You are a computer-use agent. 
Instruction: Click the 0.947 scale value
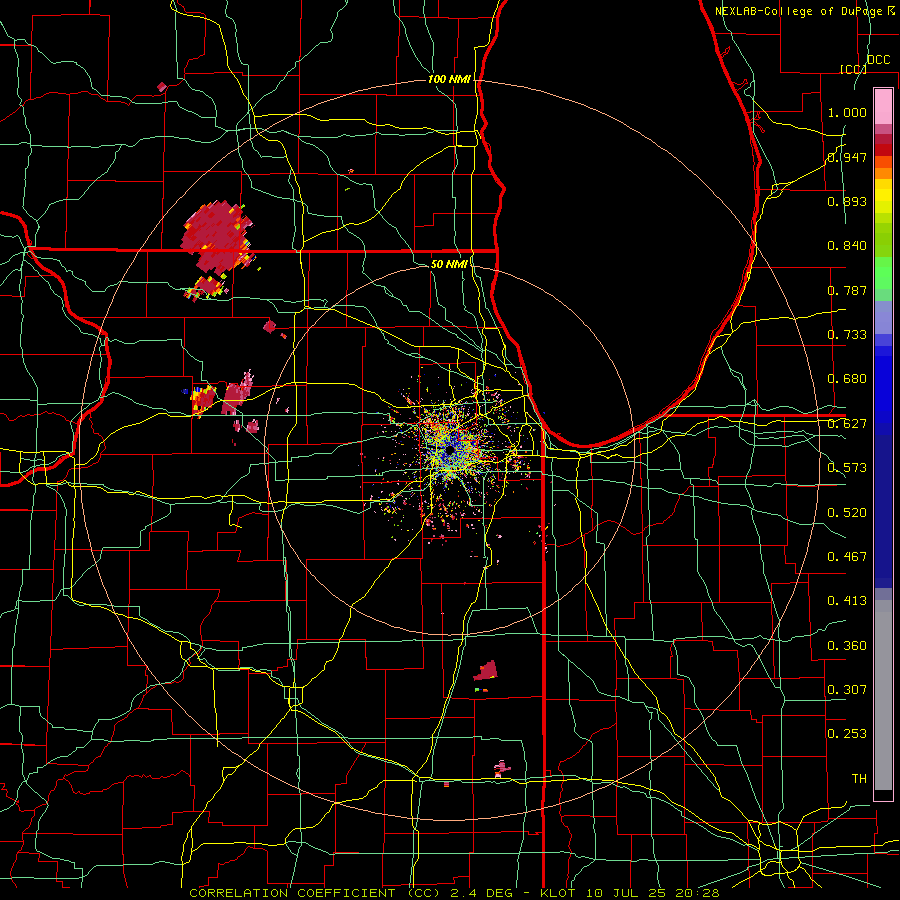[x=847, y=157]
